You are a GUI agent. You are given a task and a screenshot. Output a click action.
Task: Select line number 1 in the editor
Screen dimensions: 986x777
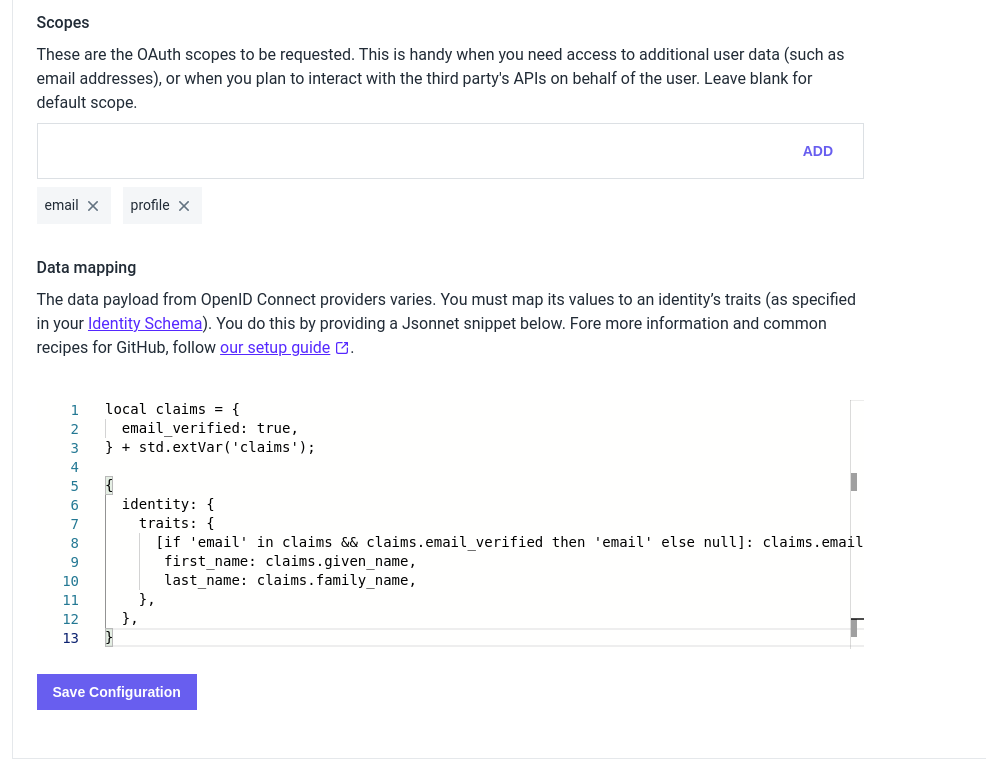click(x=74, y=410)
